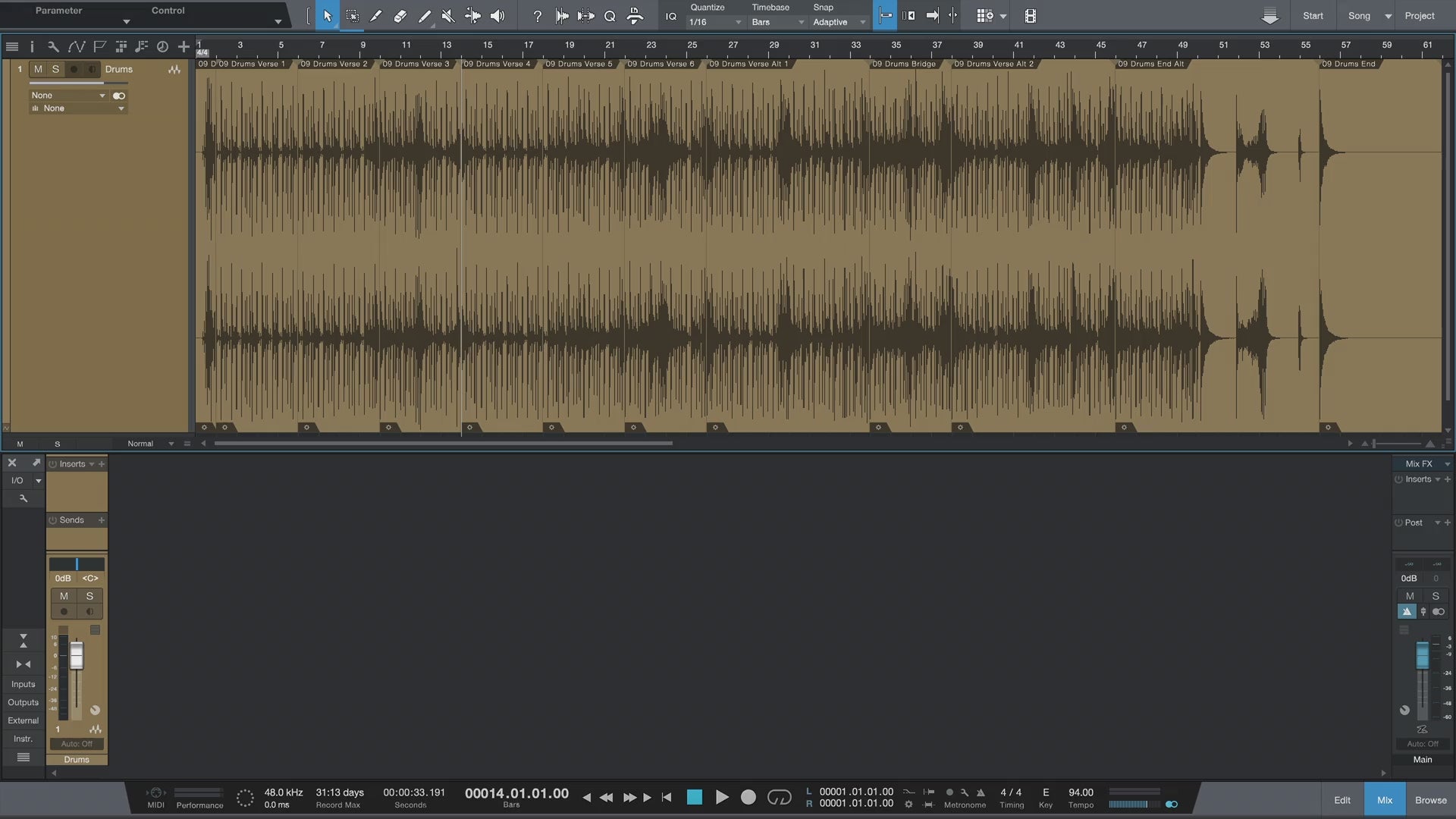This screenshot has width=1456, height=819.
Task: Open the Mix view tab
Action: pyautogui.click(x=1385, y=800)
